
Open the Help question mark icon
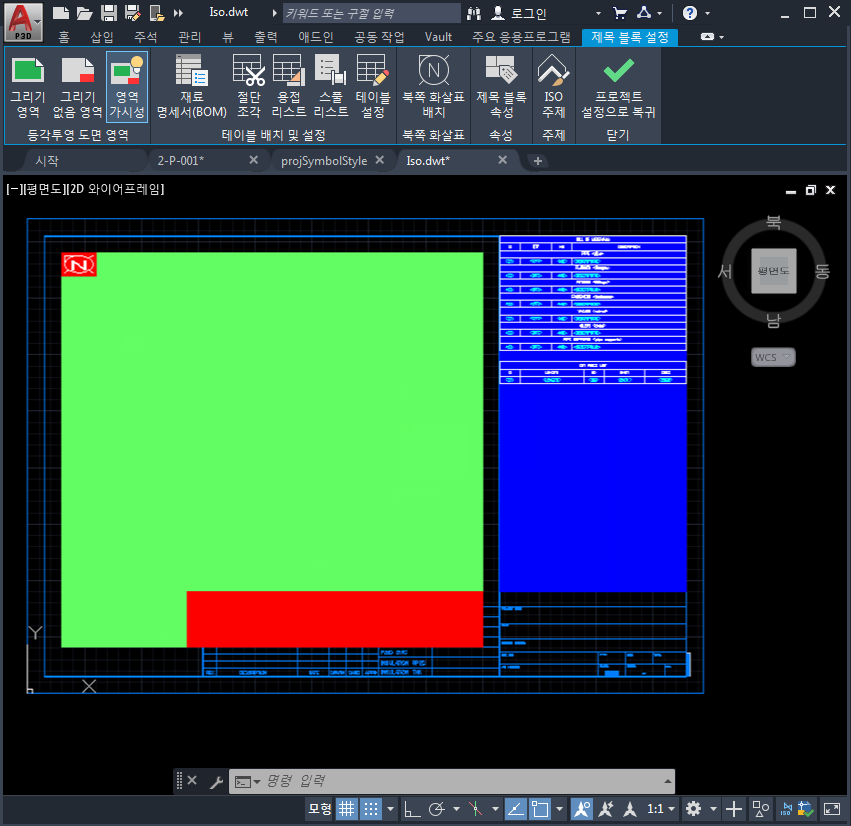click(689, 13)
